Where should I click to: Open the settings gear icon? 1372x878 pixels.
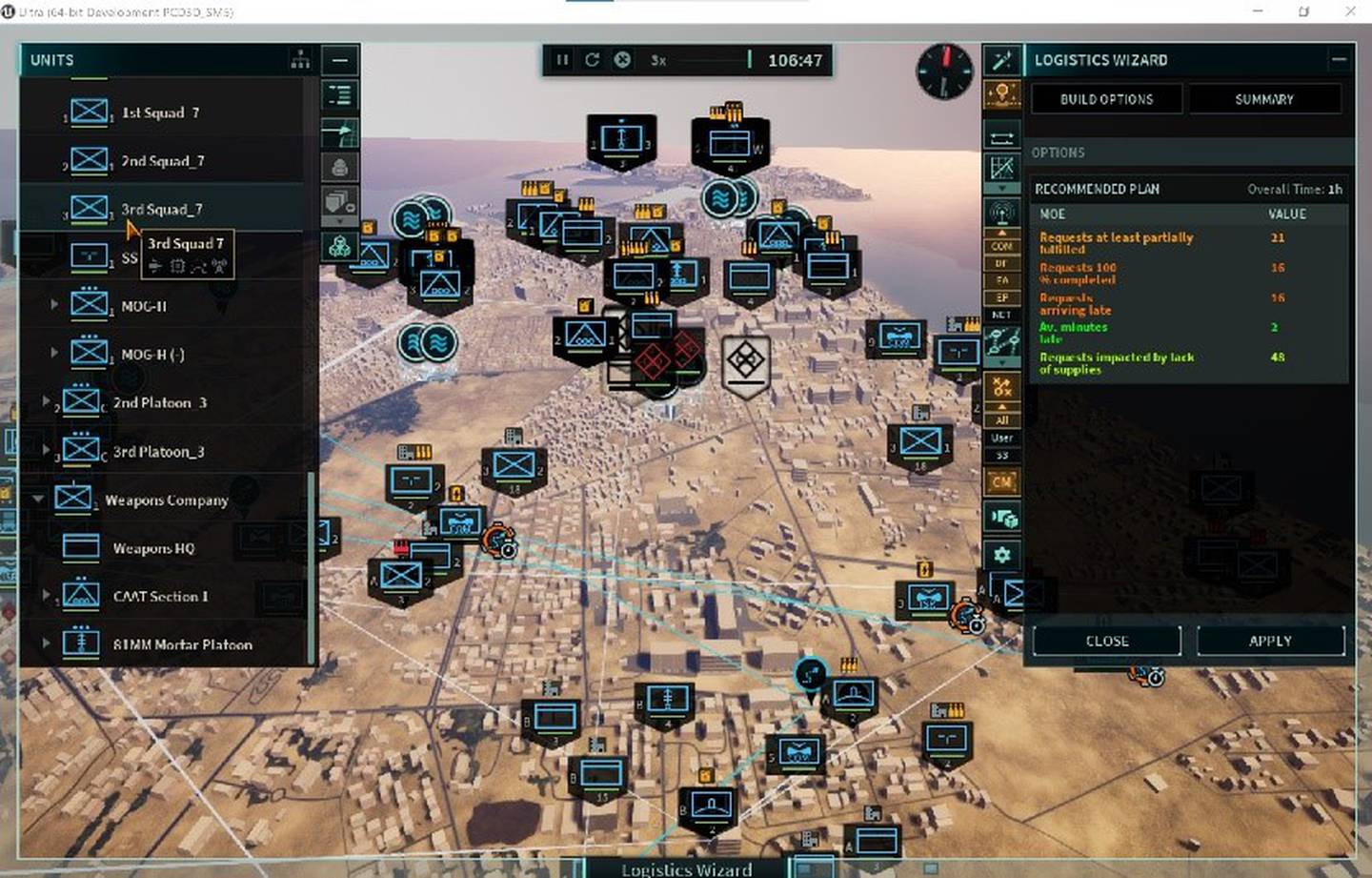coord(1001,554)
